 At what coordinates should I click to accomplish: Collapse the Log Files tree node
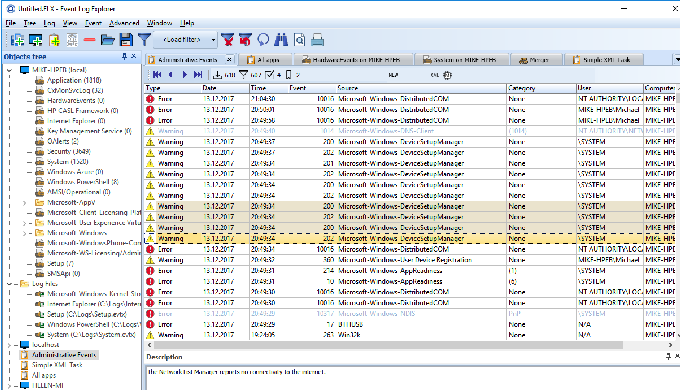(x=10, y=284)
